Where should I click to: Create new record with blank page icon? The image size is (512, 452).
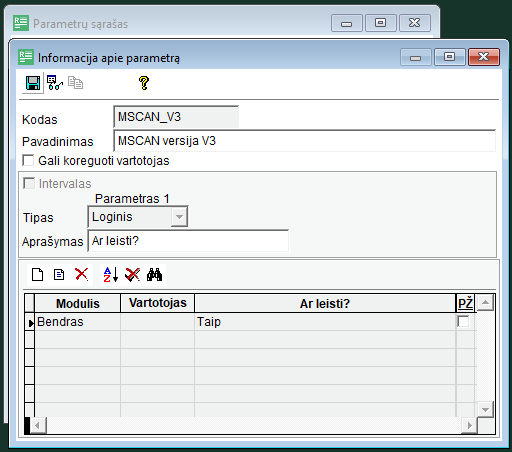37,275
